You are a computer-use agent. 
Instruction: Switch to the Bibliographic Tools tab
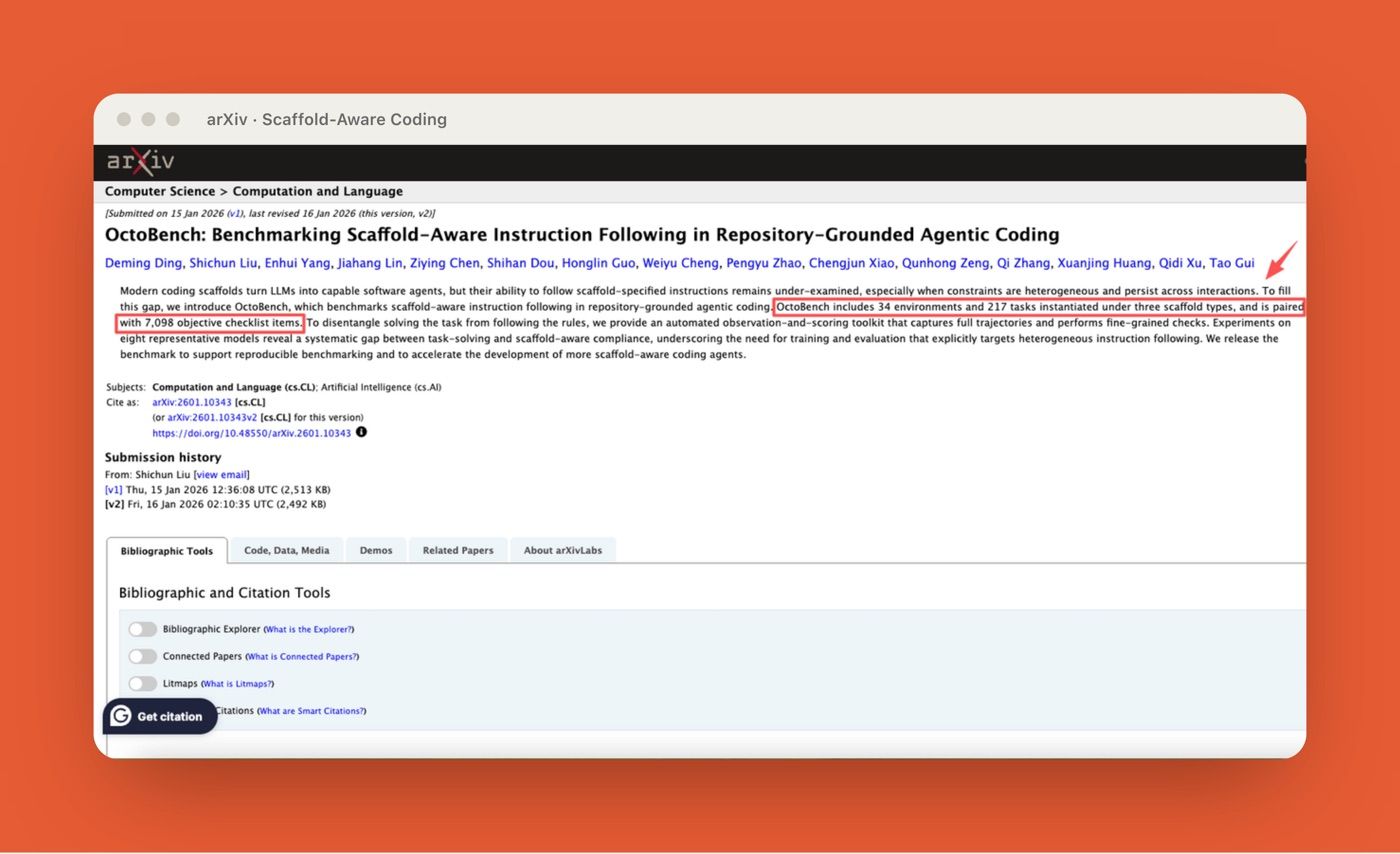click(x=167, y=551)
